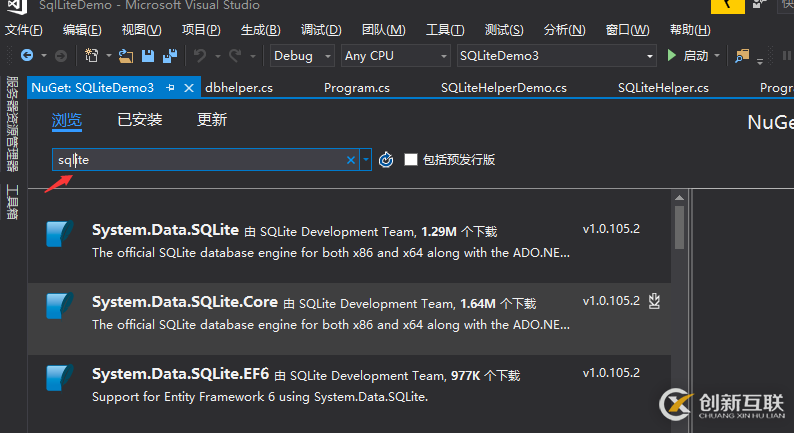
Task: Click the New Project toolbar icon
Action: point(92,55)
